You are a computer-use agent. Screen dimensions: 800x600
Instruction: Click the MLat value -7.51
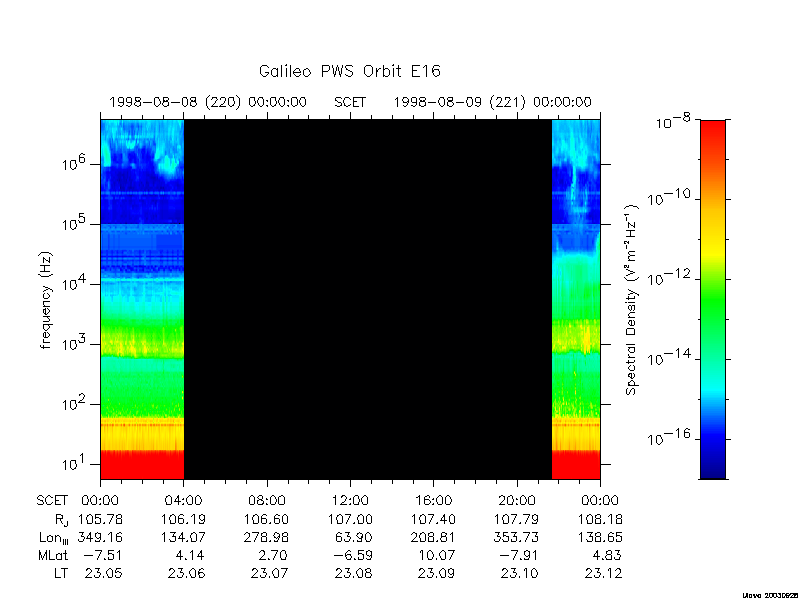pyautogui.click(x=104, y=555)
